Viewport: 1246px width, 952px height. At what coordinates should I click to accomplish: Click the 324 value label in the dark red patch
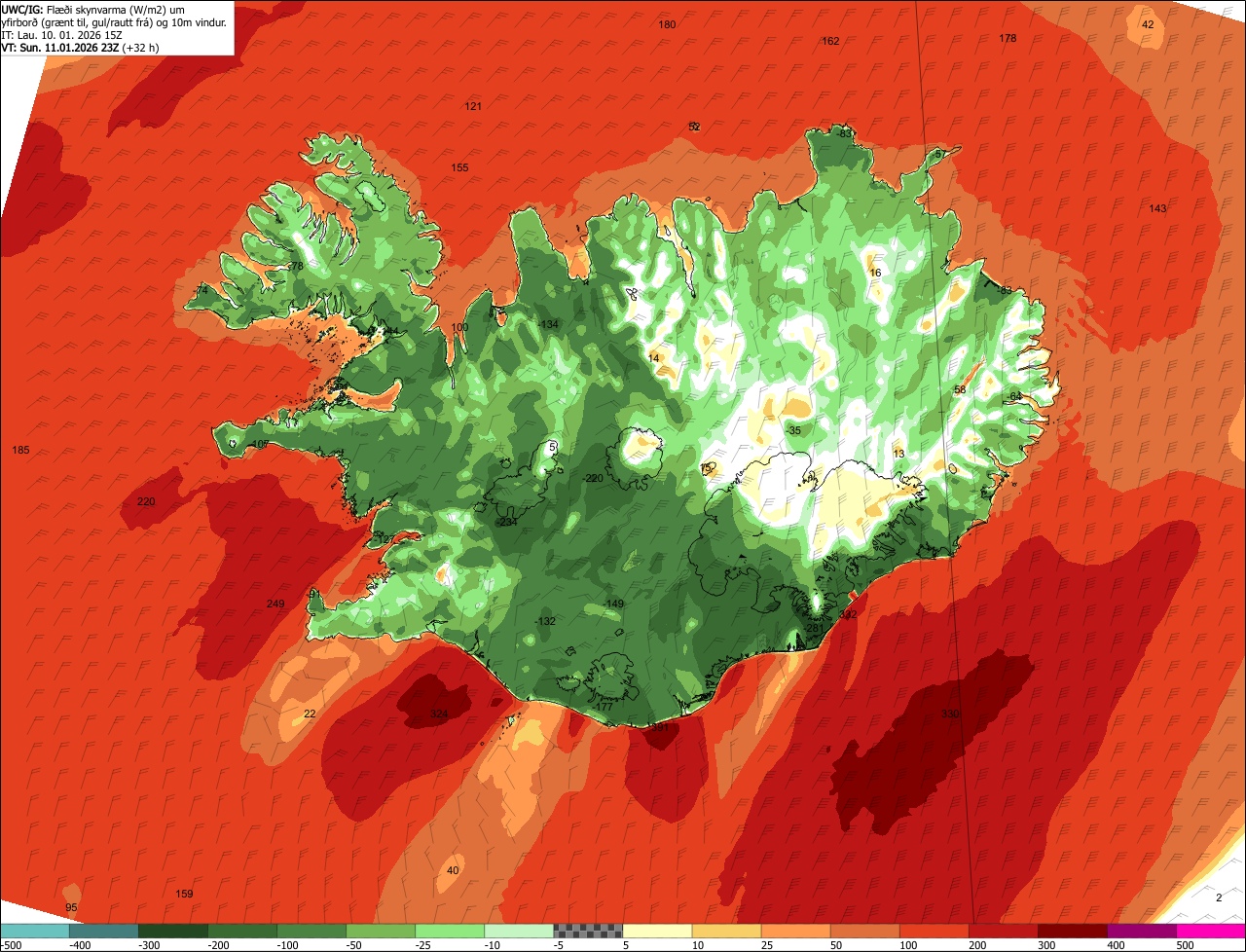click(439, 714)
